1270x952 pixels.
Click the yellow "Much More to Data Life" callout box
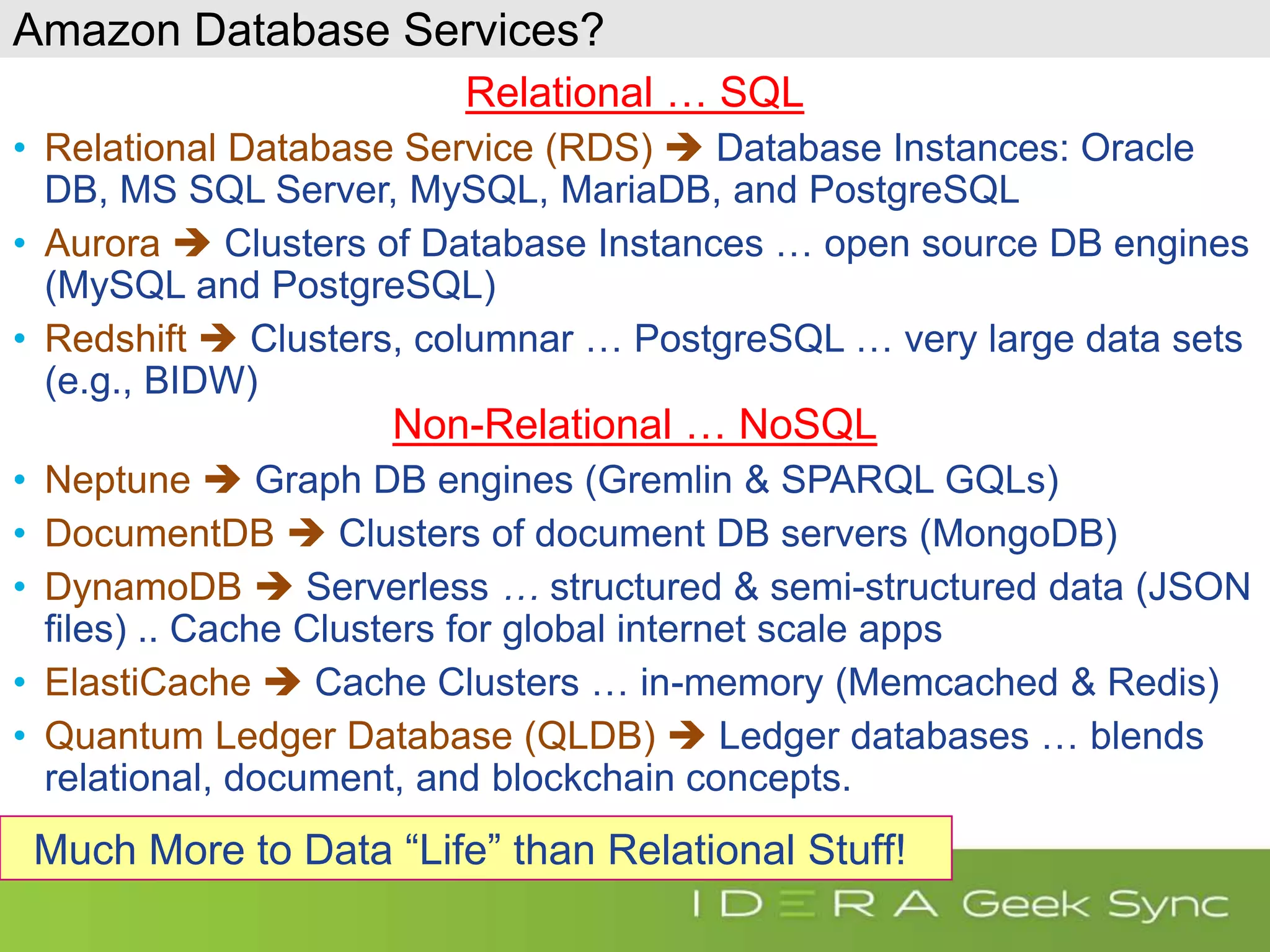(476, 848)
